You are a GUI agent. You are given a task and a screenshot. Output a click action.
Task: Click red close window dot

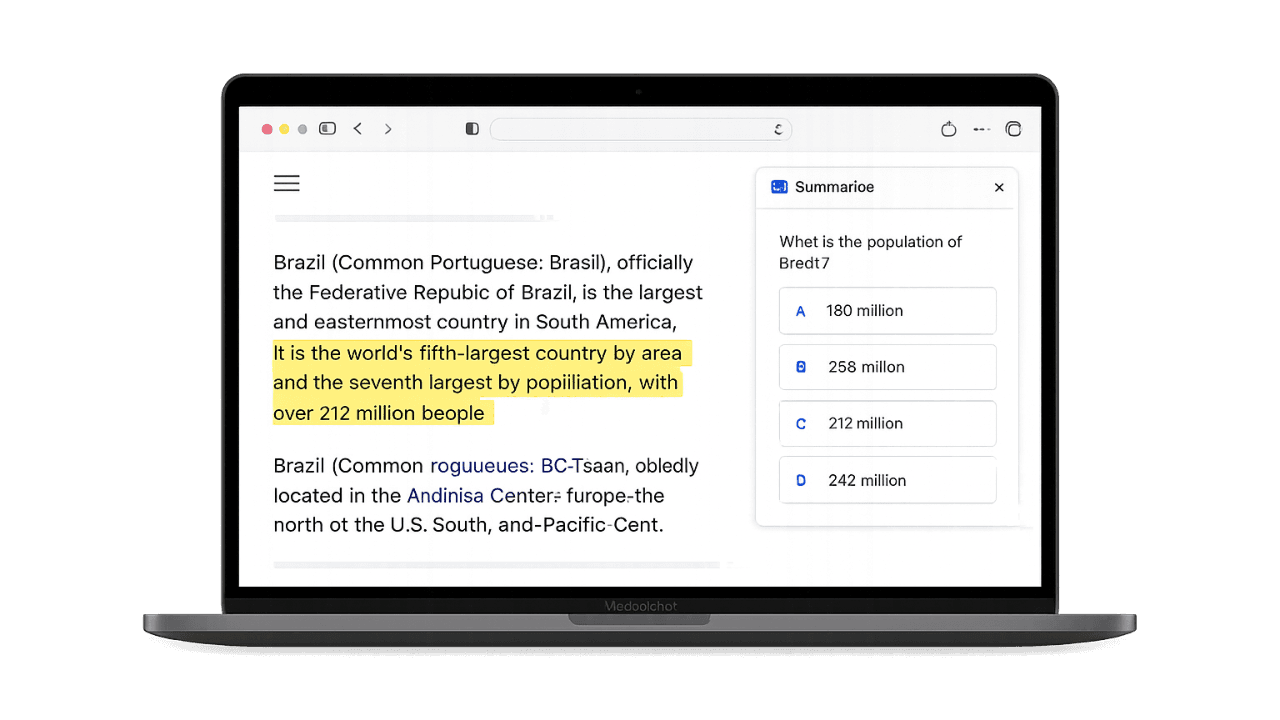pyautogui.click(x=267, y=129)
